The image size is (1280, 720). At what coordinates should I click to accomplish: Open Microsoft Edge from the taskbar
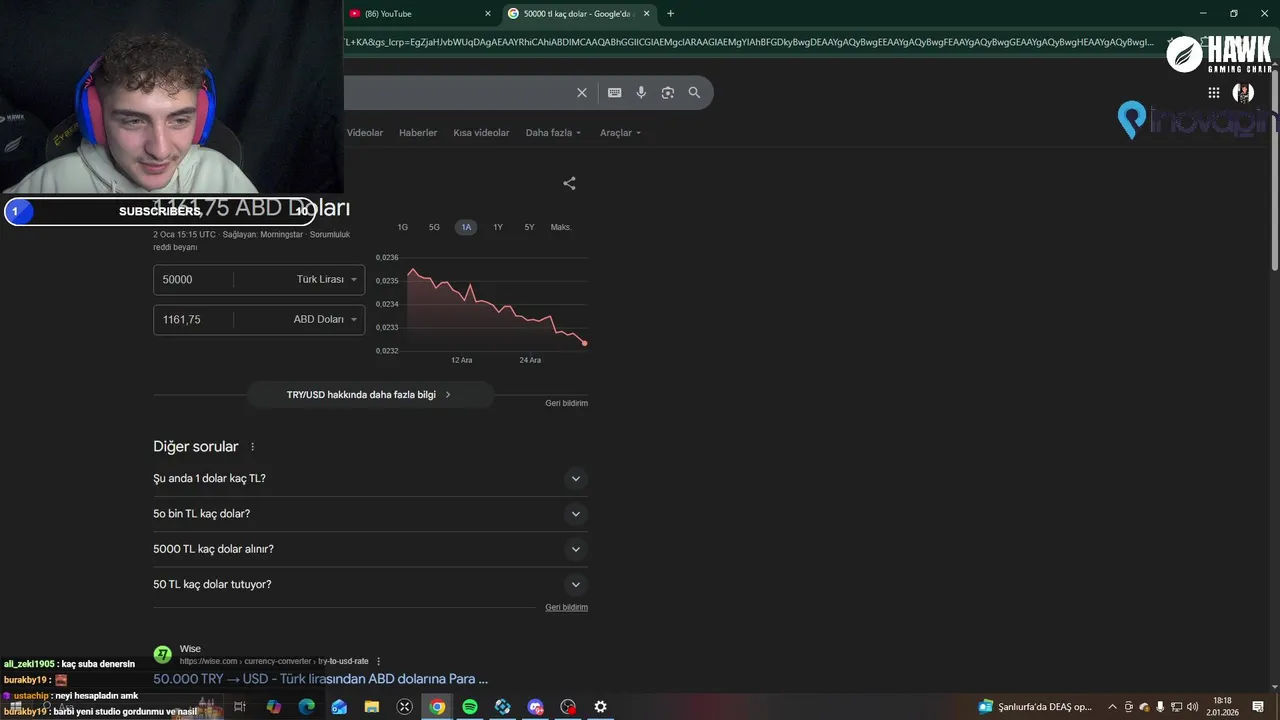pos(306,707)
